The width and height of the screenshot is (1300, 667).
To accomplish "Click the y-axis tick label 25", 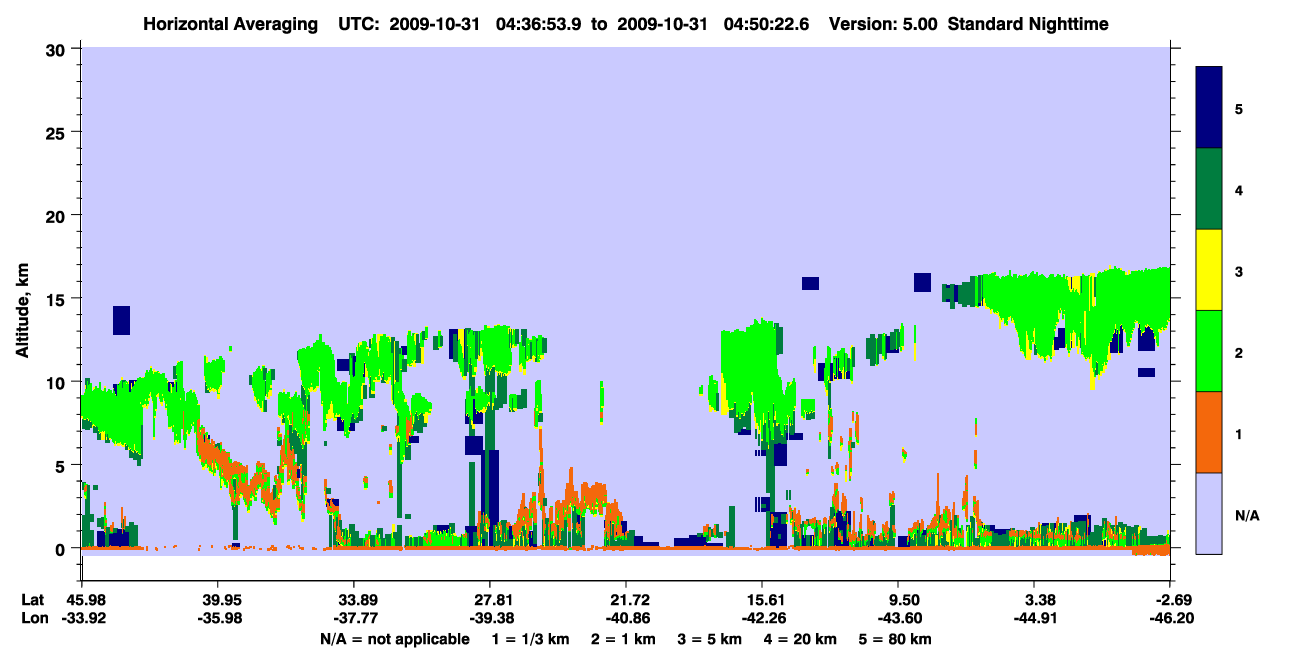I will tap(58, 132).
